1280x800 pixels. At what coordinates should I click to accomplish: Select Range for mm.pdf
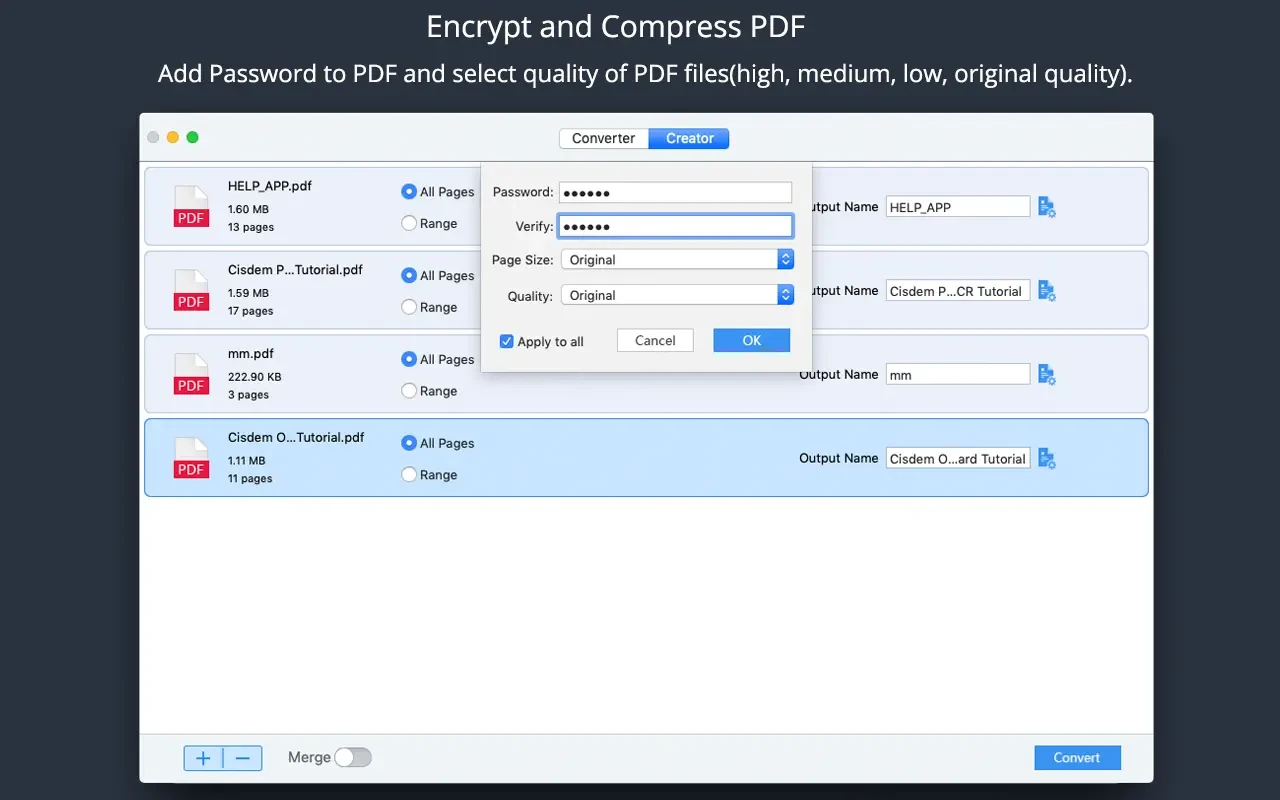point(430,391)
